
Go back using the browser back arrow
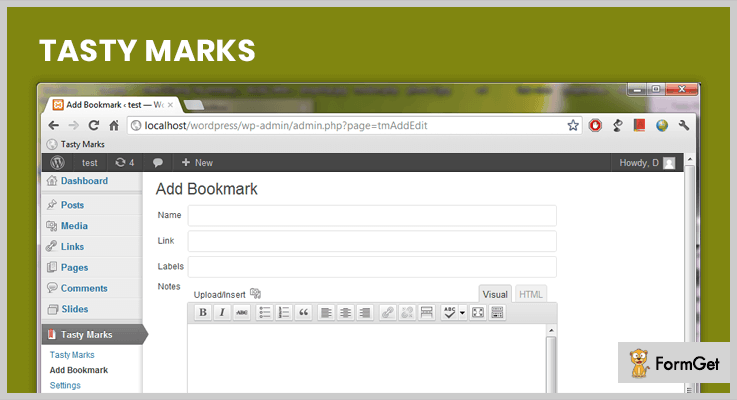click(54, 125)
